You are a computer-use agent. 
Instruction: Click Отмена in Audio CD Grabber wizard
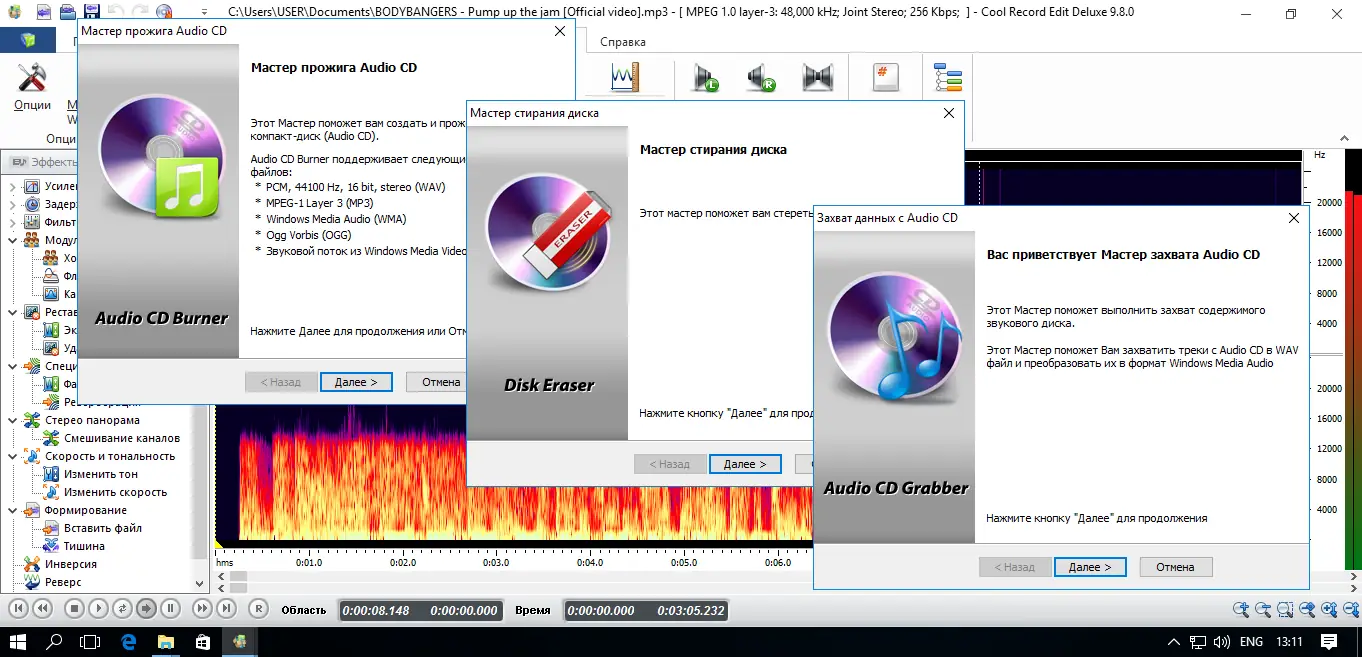point(1175,567)
